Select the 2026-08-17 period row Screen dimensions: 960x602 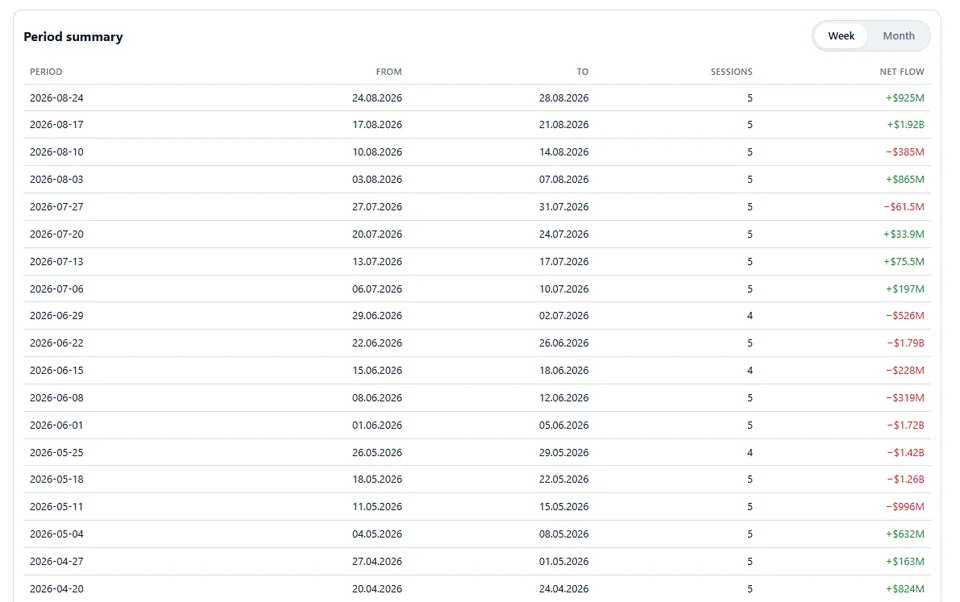point(477,125)
